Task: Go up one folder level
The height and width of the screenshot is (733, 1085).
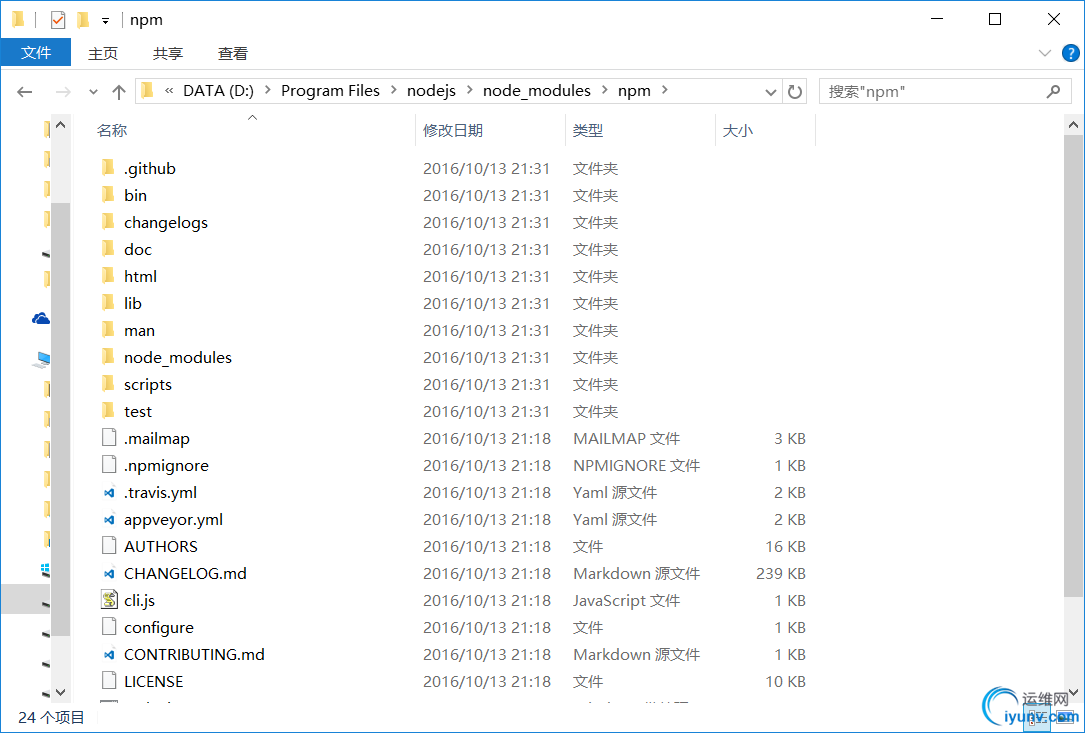Action: [x=119, y=91]
